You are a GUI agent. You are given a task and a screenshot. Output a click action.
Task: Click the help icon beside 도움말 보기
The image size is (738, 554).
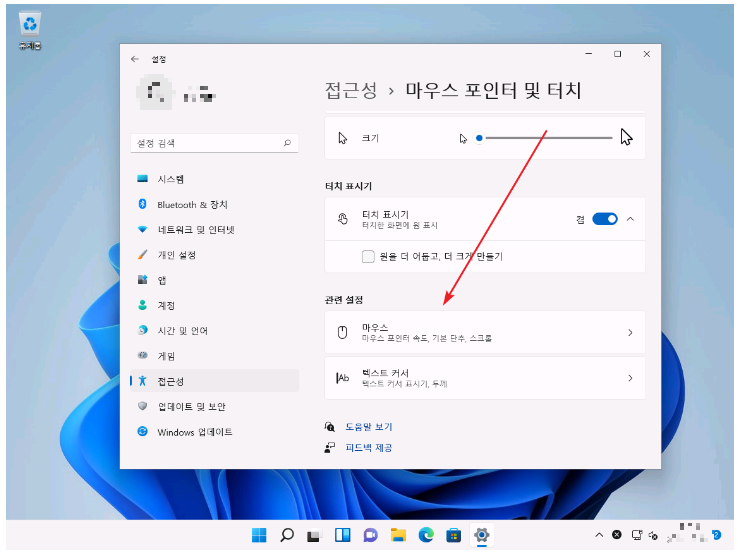click(329, 426)
